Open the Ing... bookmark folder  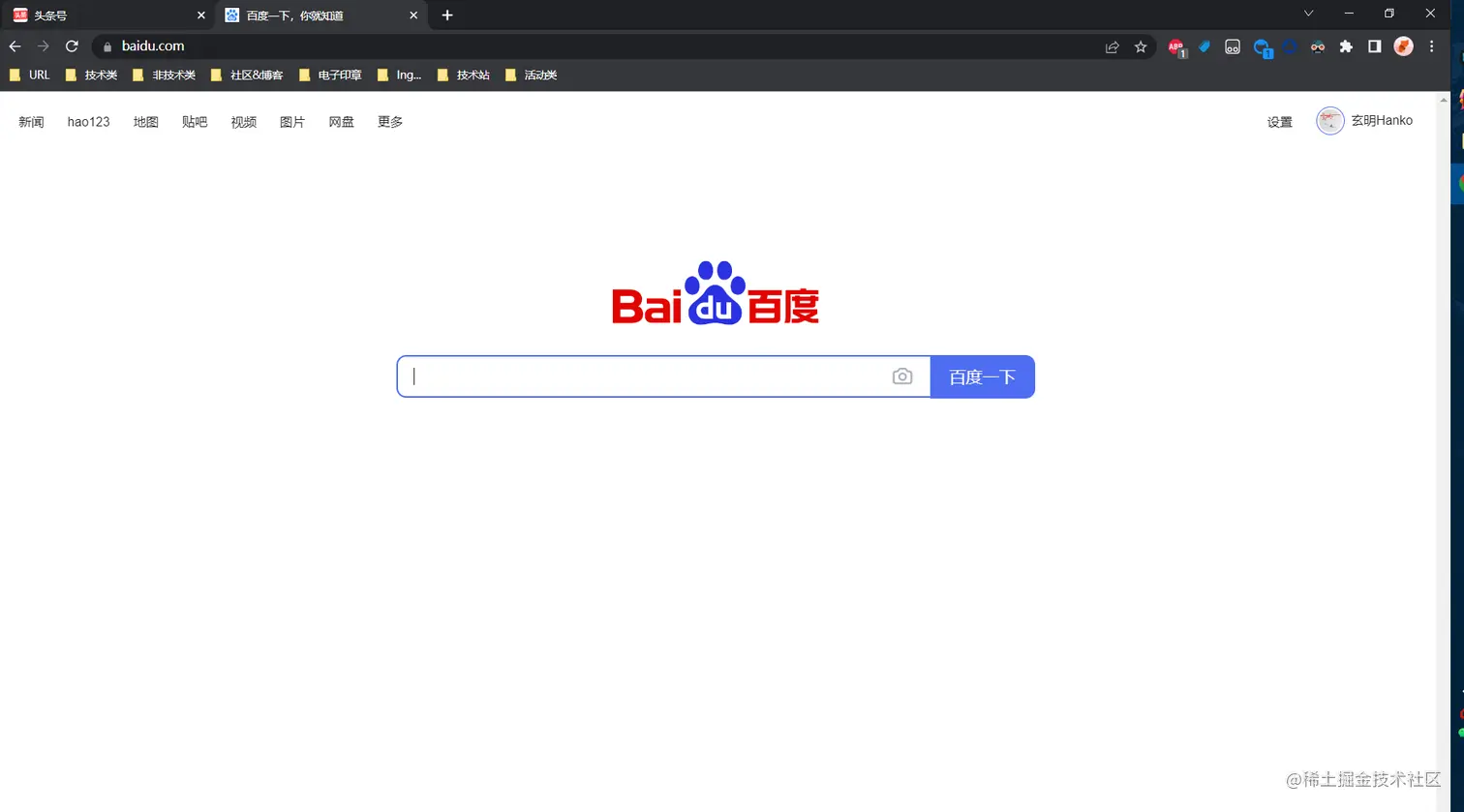(400, 75)
